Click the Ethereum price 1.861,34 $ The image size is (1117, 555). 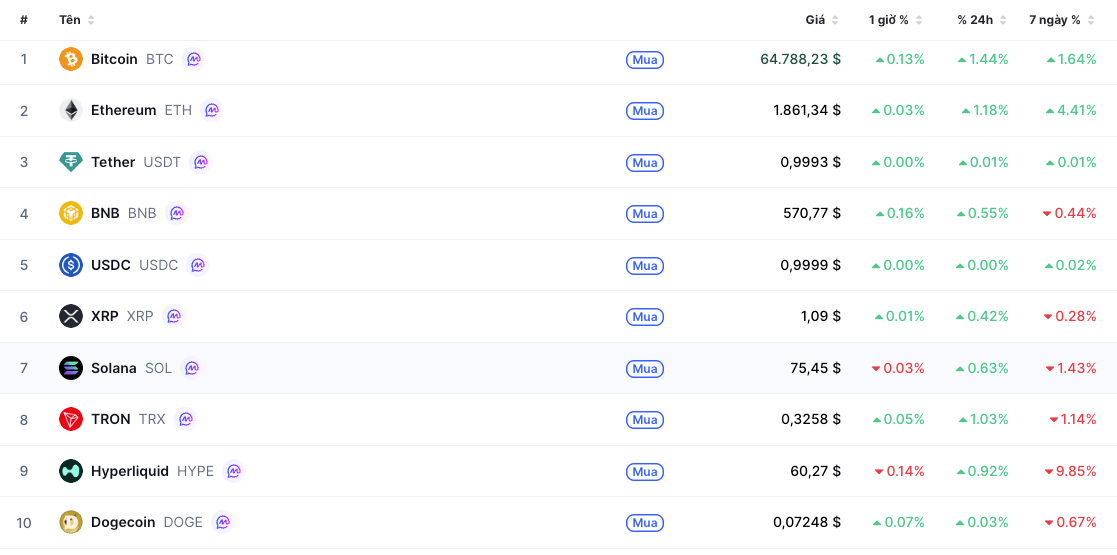(807, 110)
